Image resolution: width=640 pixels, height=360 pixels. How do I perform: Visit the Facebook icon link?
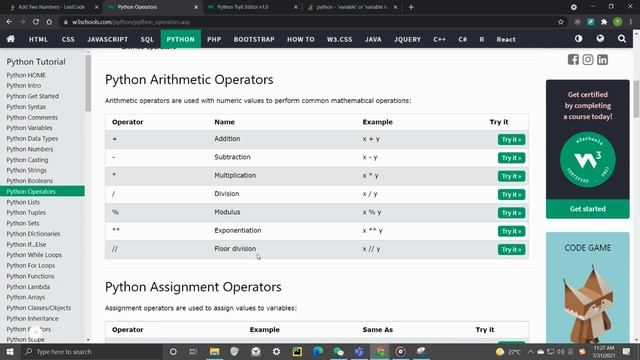pos(573,60)
